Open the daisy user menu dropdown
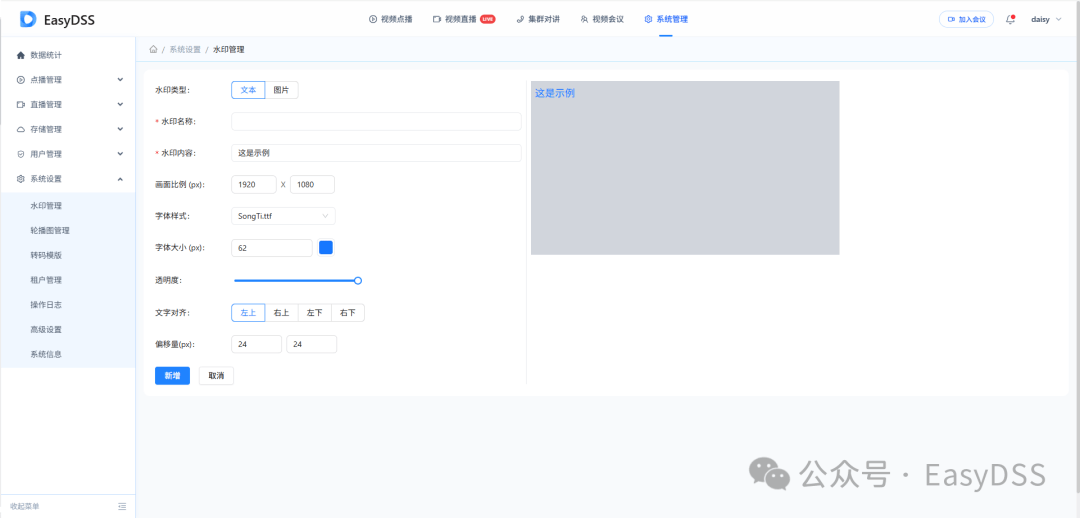 point(1046,19)
